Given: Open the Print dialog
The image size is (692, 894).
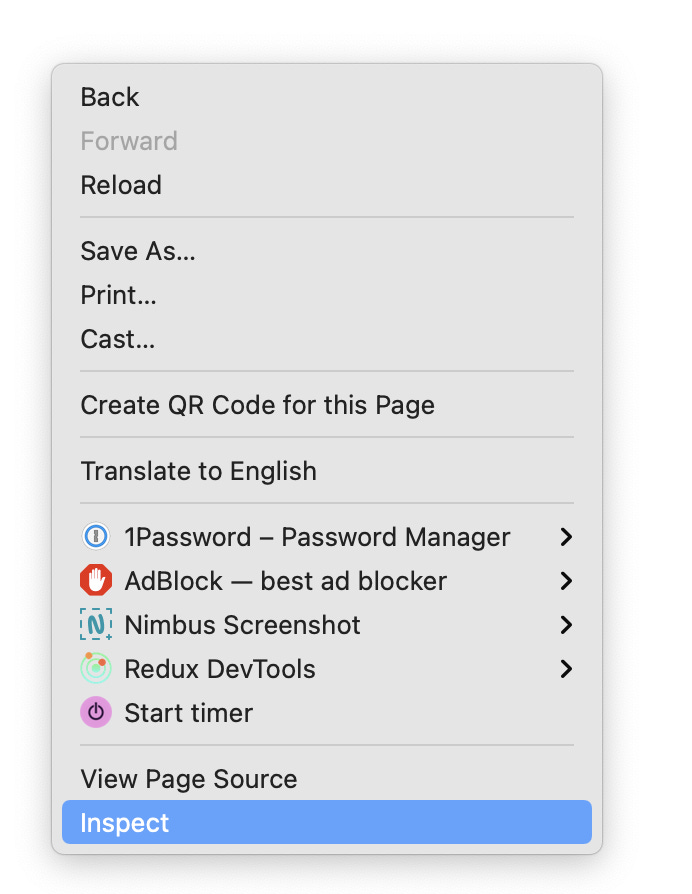Looking at the screenshot, I should (x=118, y=295).
